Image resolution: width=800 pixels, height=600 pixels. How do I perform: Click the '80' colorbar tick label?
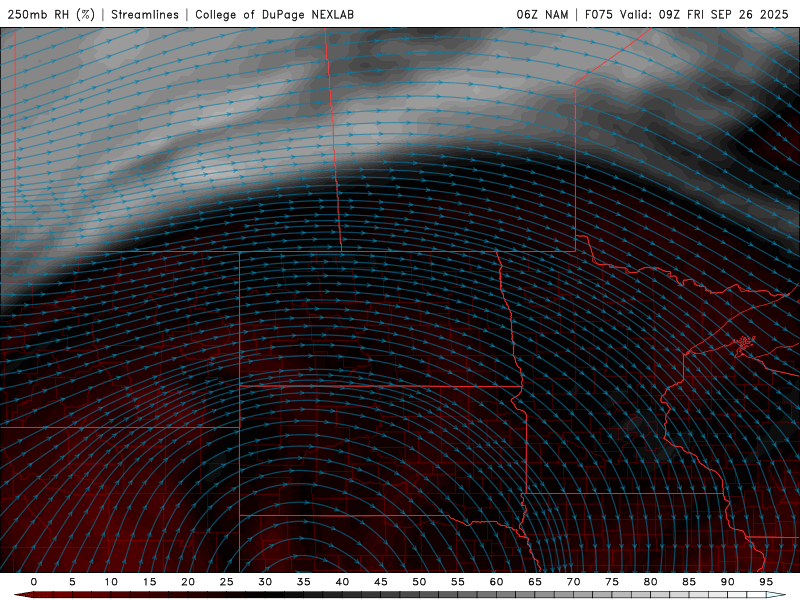(650, 582)
